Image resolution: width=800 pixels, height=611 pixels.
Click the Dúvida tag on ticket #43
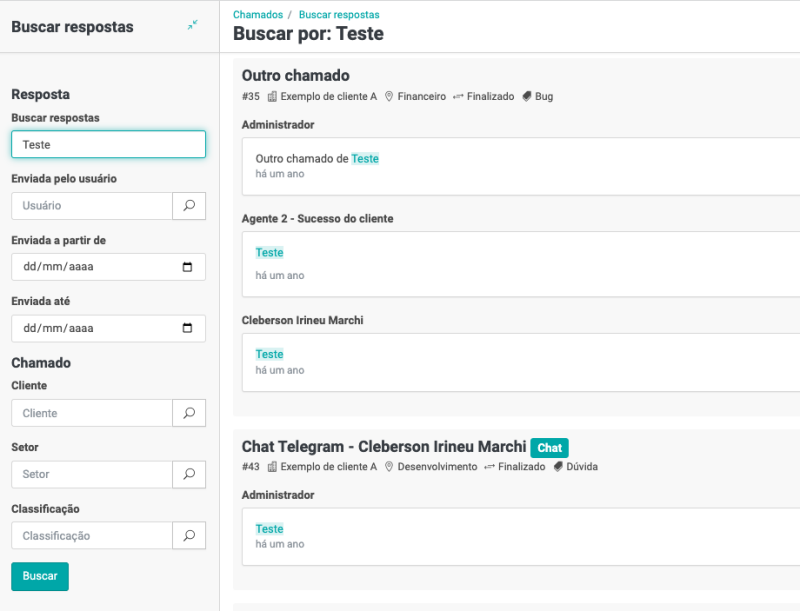pyautogui.click(x=580, y=467)
